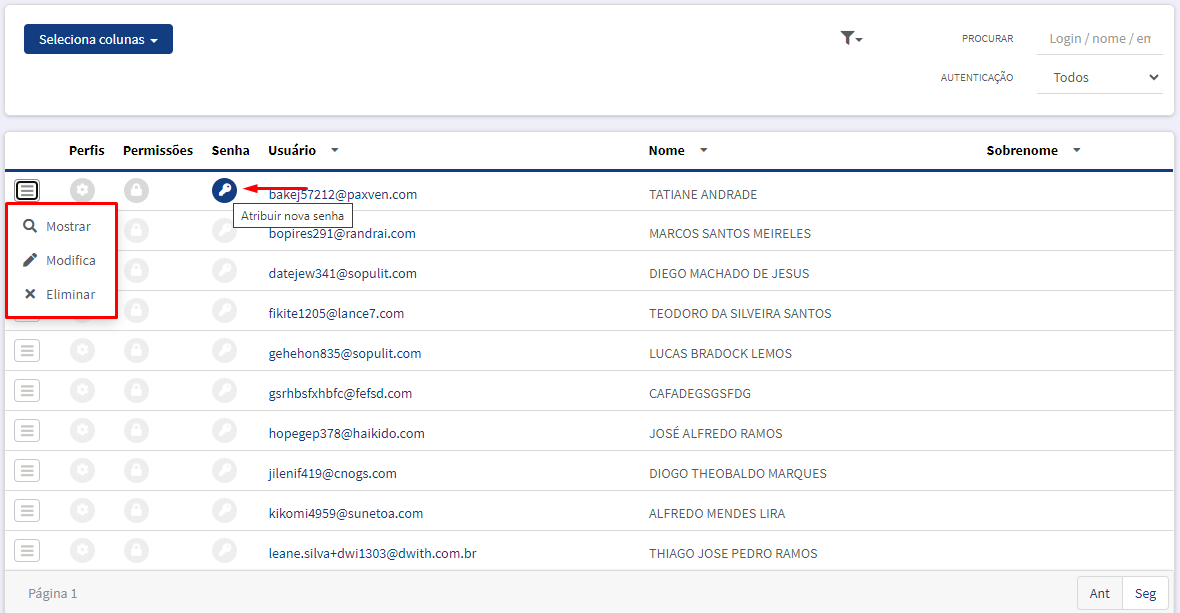
Task: Select the name MARCOS SANTOS MEIRELES
Action: pos(730,234)
